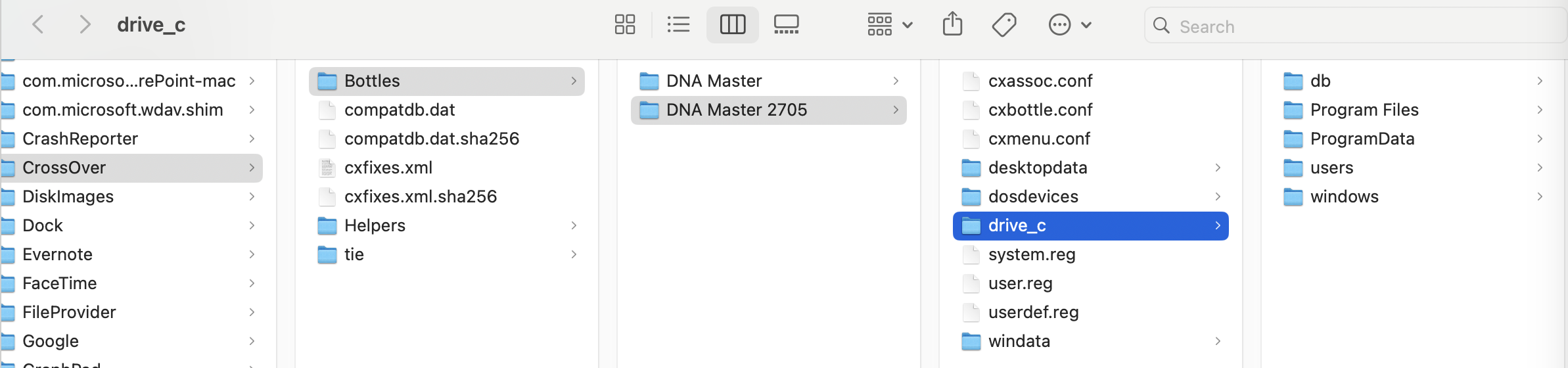Image resolution: width=1568 pixels, height=368 pixels.
Task: Open the DNA Master folder
Action: pos(714,81)
